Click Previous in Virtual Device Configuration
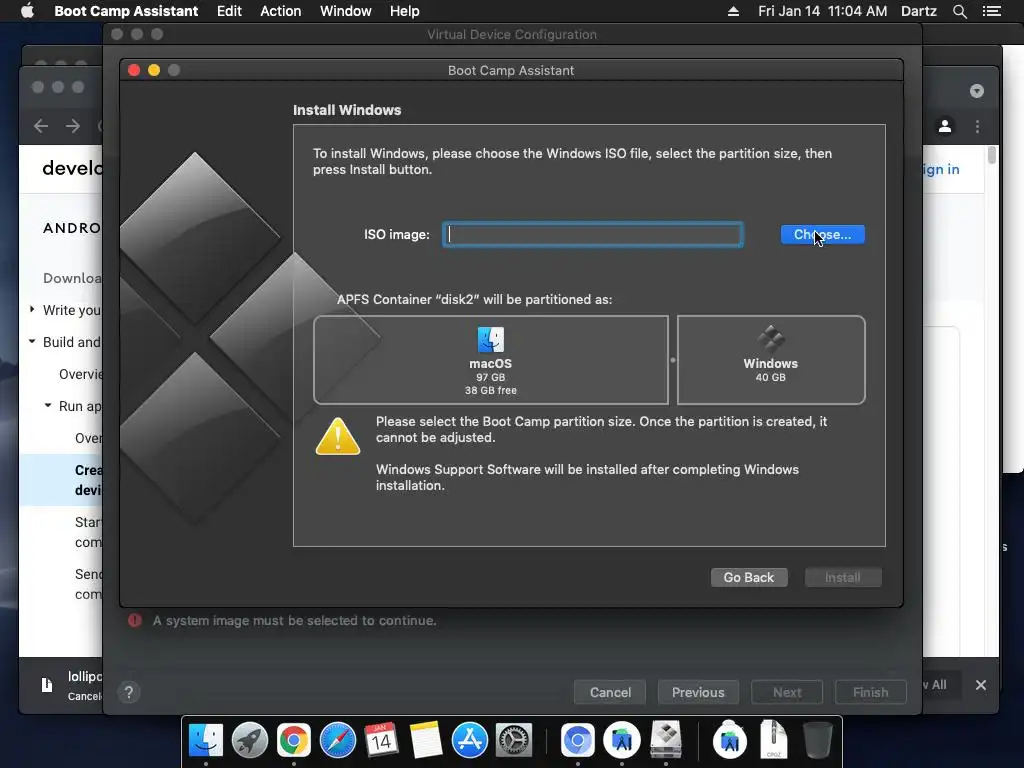 tap(698, 692)
